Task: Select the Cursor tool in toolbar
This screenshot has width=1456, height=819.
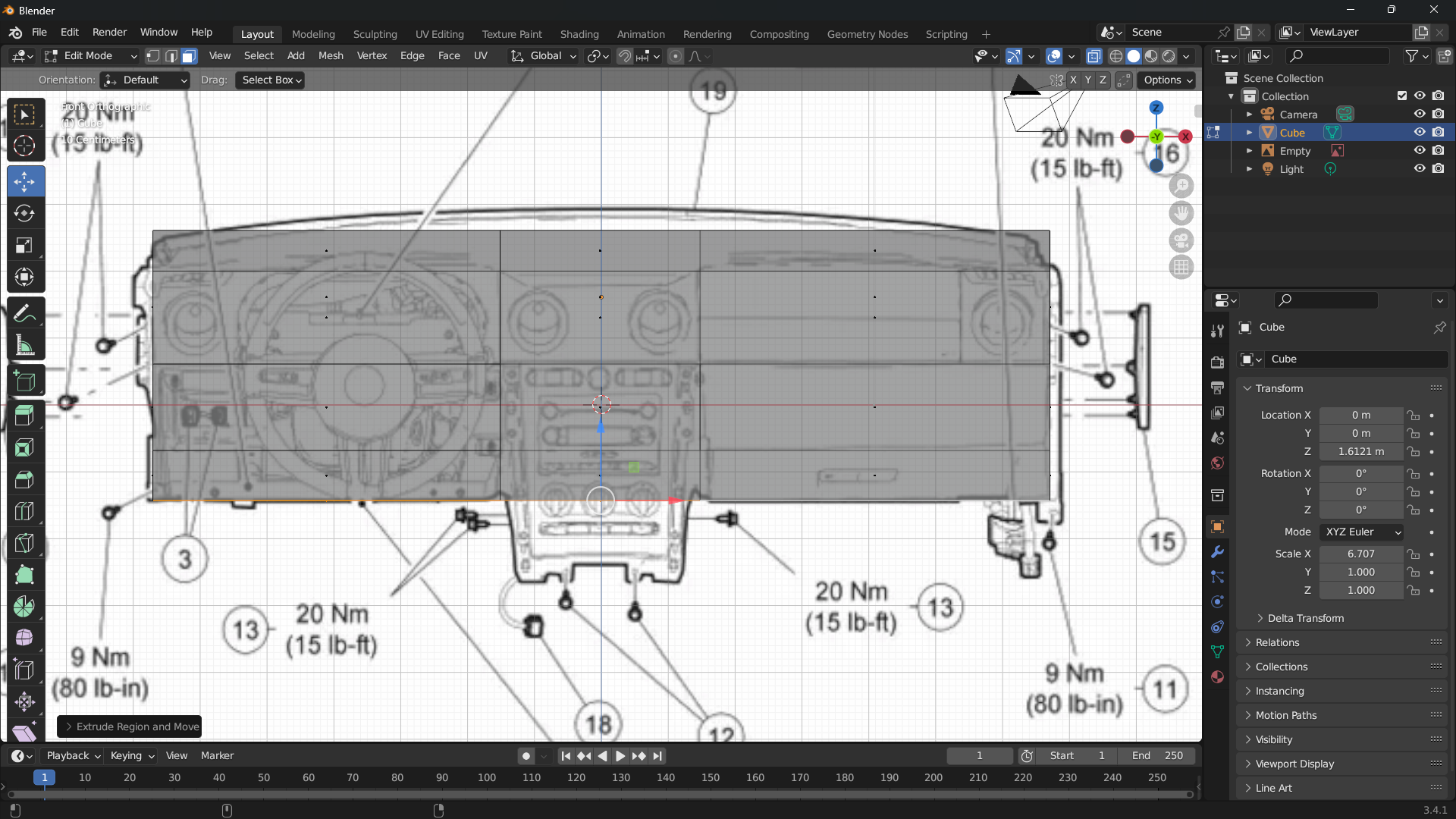Action: click(x=24, y=146)
